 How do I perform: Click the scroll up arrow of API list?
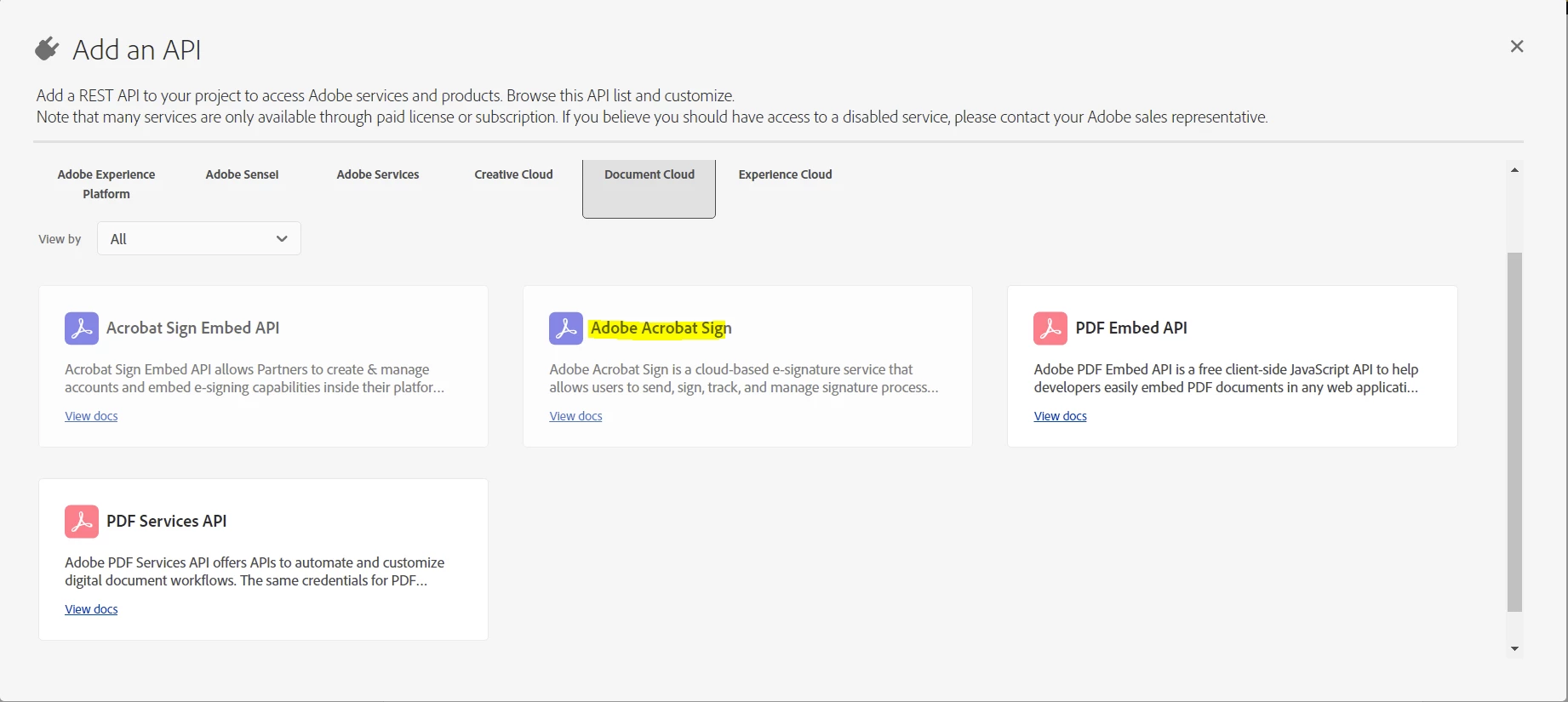point(1514,170)
